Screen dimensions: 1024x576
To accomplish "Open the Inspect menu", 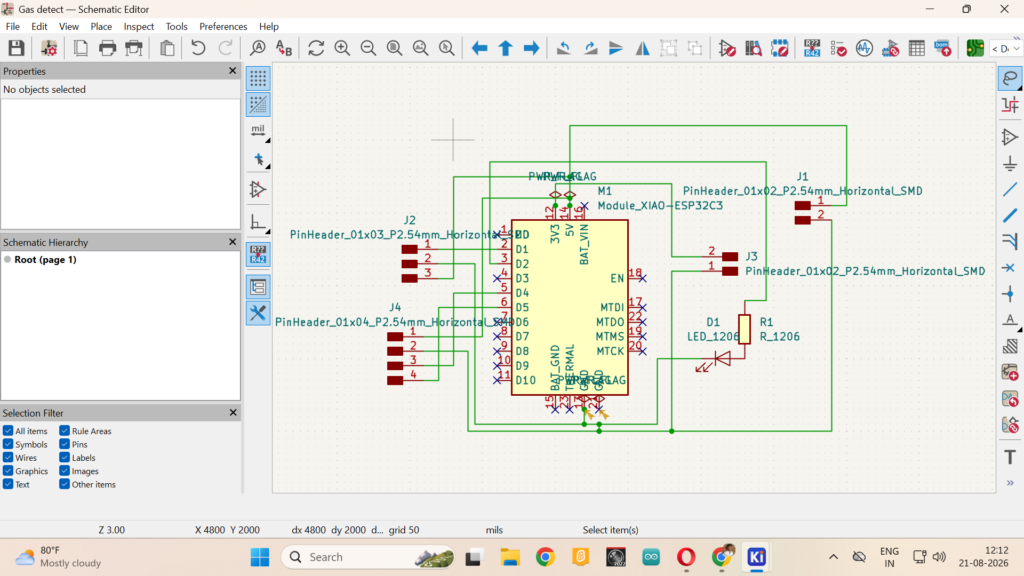I will pos(138,27).
